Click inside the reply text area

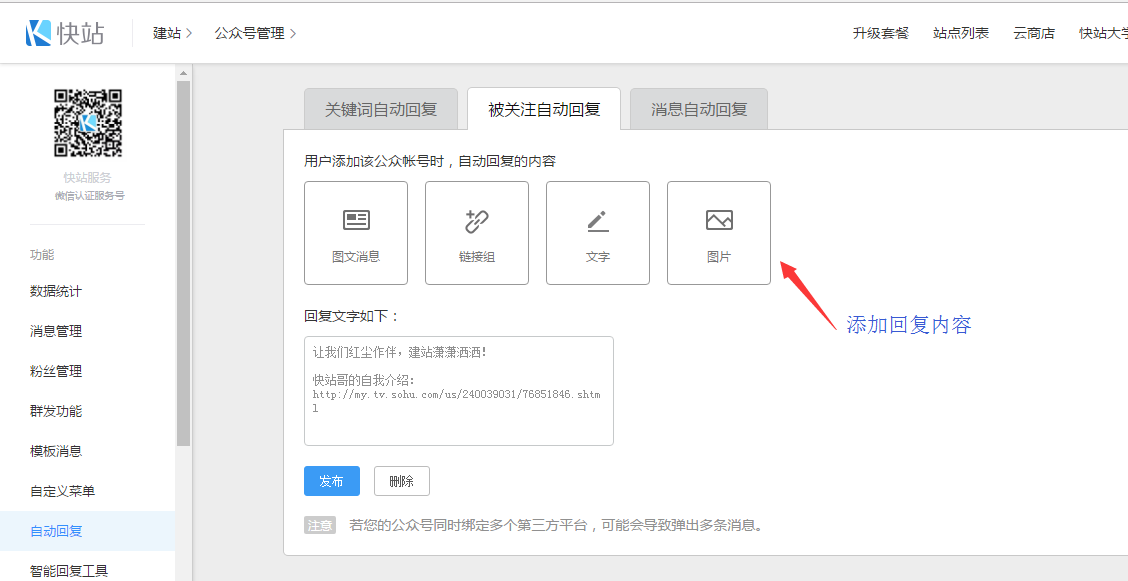(x=459, y=390)
